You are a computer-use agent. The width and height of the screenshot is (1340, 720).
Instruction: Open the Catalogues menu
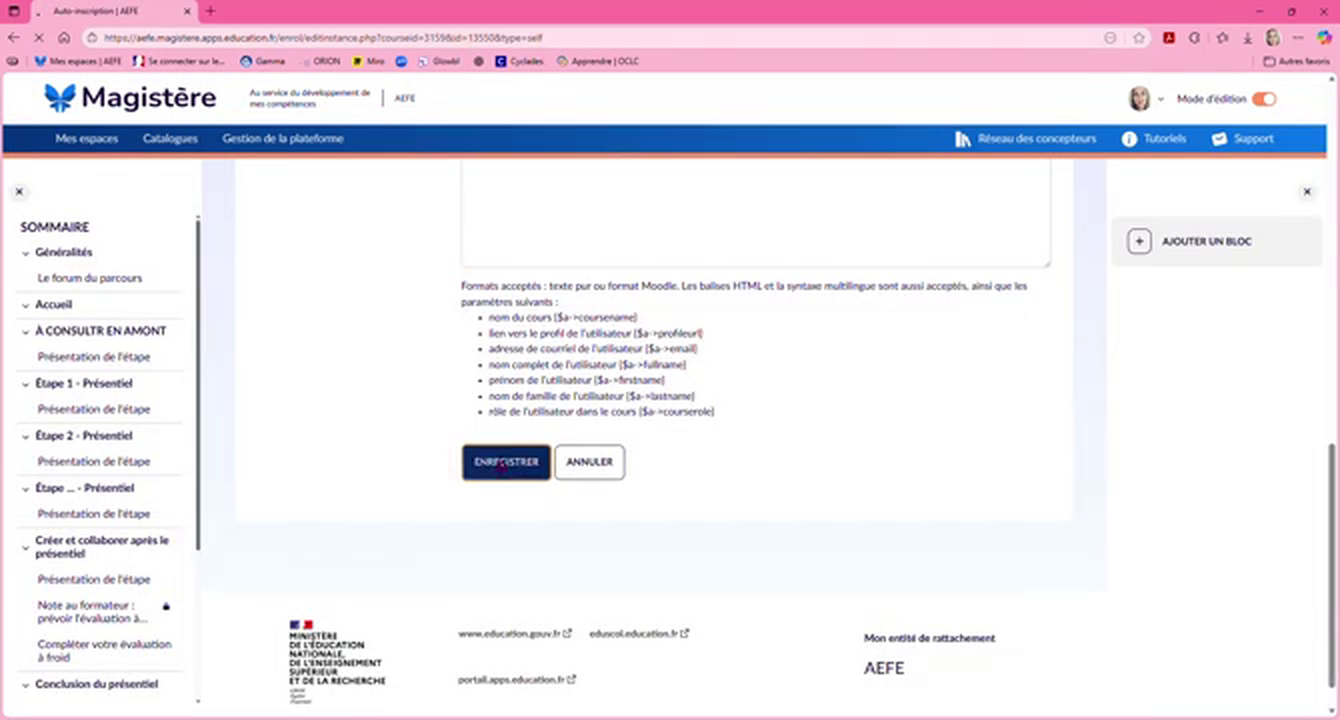pos(170,139)
